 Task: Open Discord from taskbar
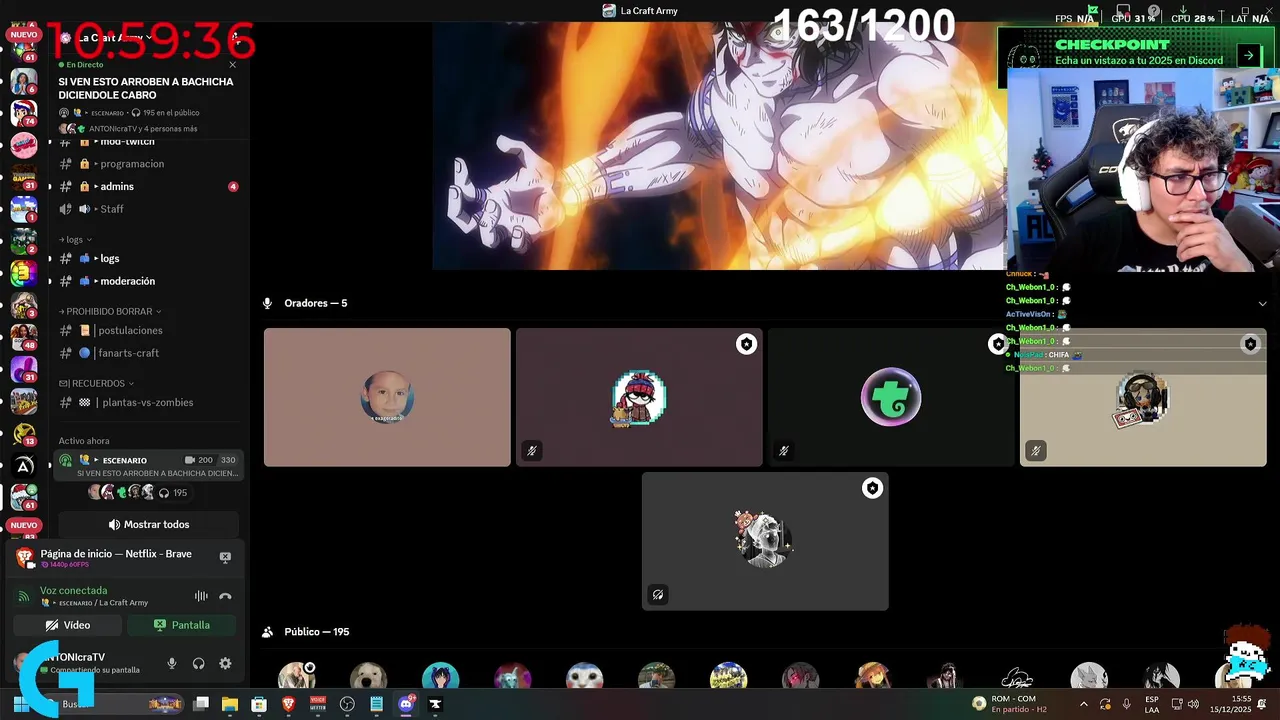(406, 704)
